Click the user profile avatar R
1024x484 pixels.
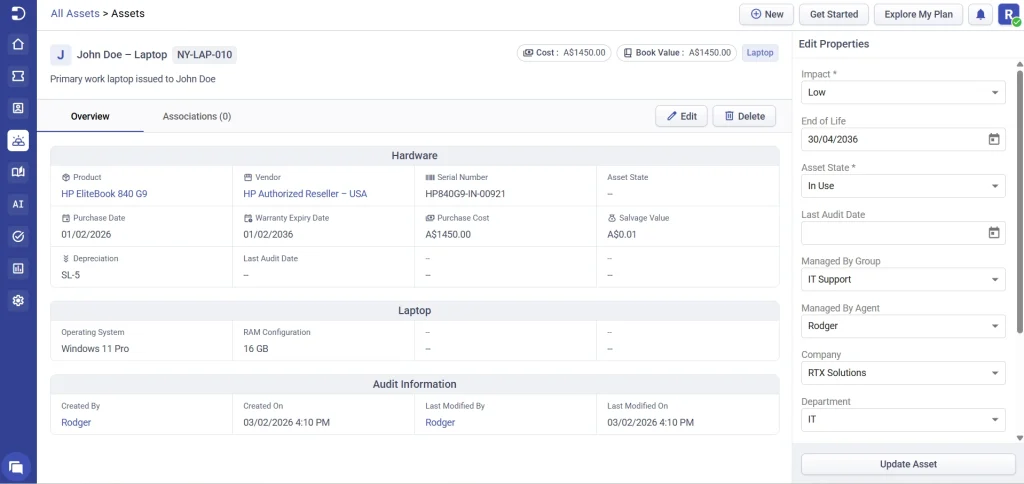(x=1007, y=14)
